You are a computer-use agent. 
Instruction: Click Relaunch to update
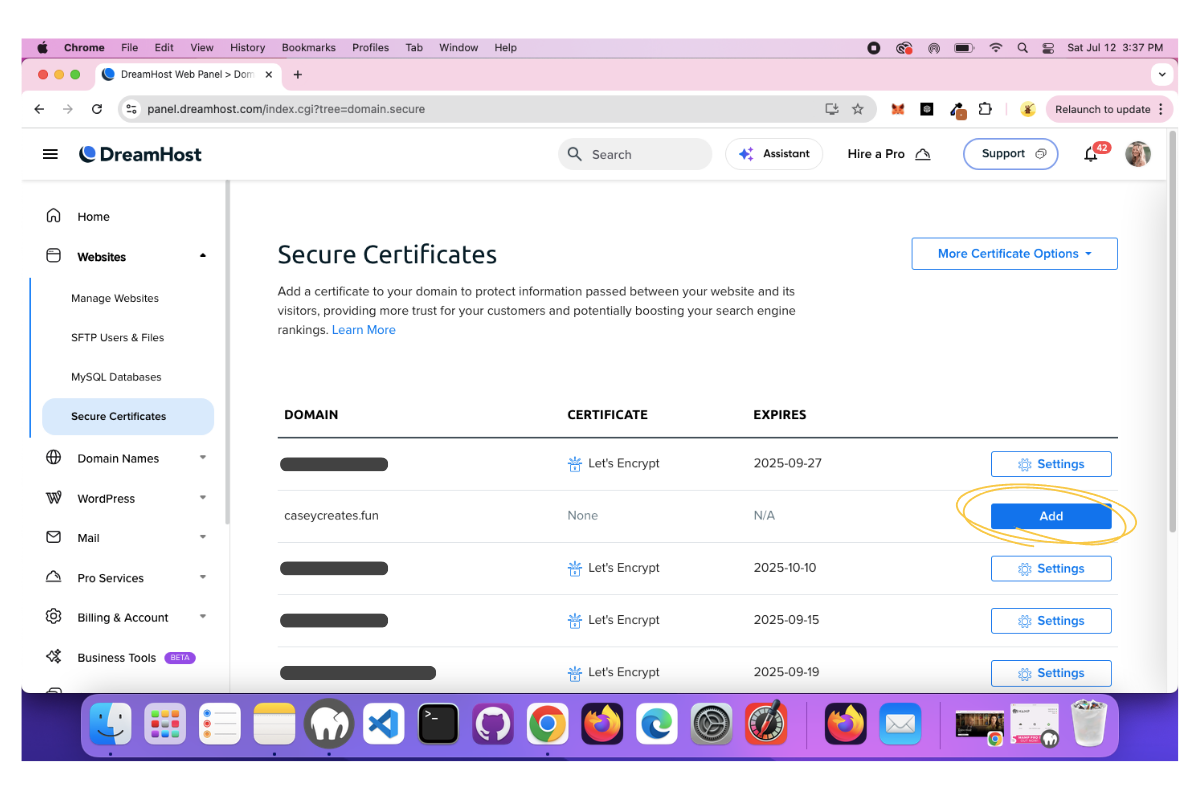pos(1107,109)
